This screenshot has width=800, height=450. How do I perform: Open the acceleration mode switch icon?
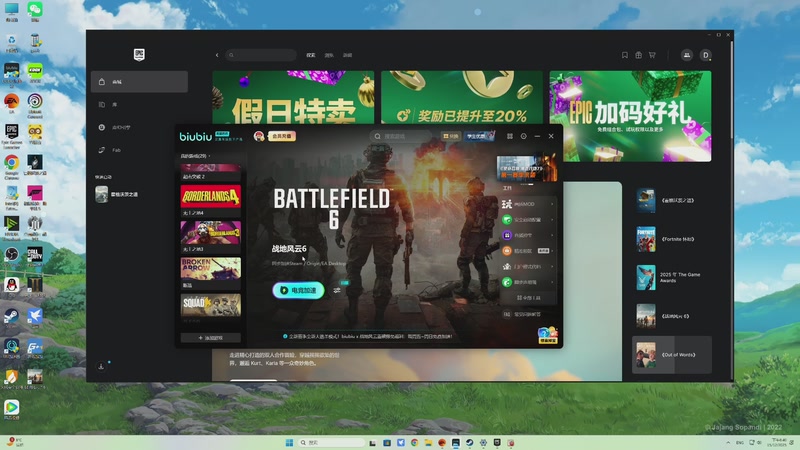point(337,290)
